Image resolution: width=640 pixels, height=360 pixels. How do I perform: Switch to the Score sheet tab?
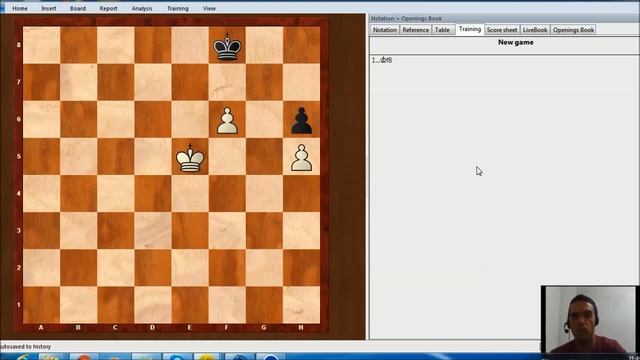(502, 30)
